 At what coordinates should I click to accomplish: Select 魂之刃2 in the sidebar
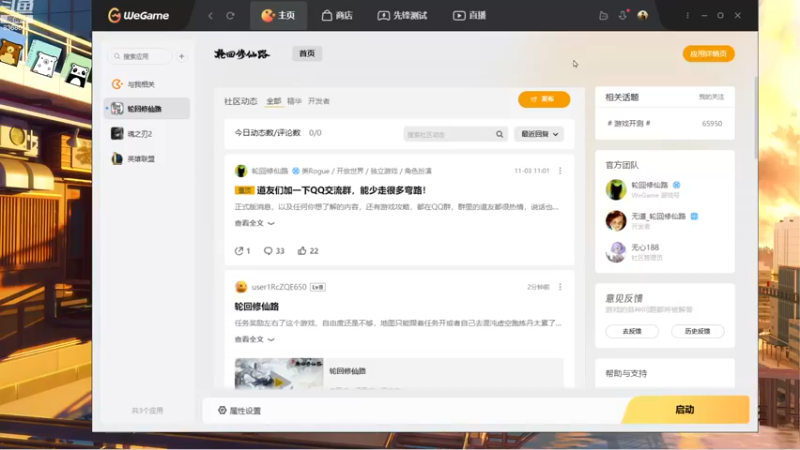click(x=147, y=134)
